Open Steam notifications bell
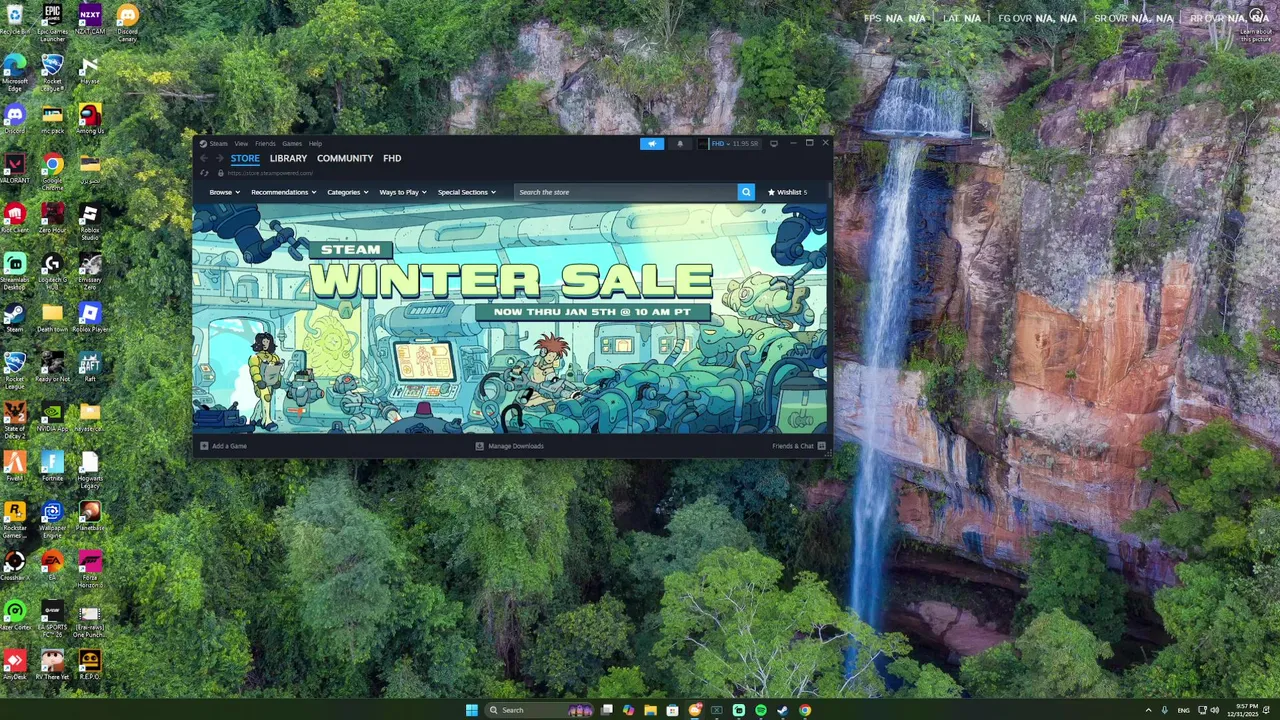This screenshot has height=720, width=1280. click(680, 144)
